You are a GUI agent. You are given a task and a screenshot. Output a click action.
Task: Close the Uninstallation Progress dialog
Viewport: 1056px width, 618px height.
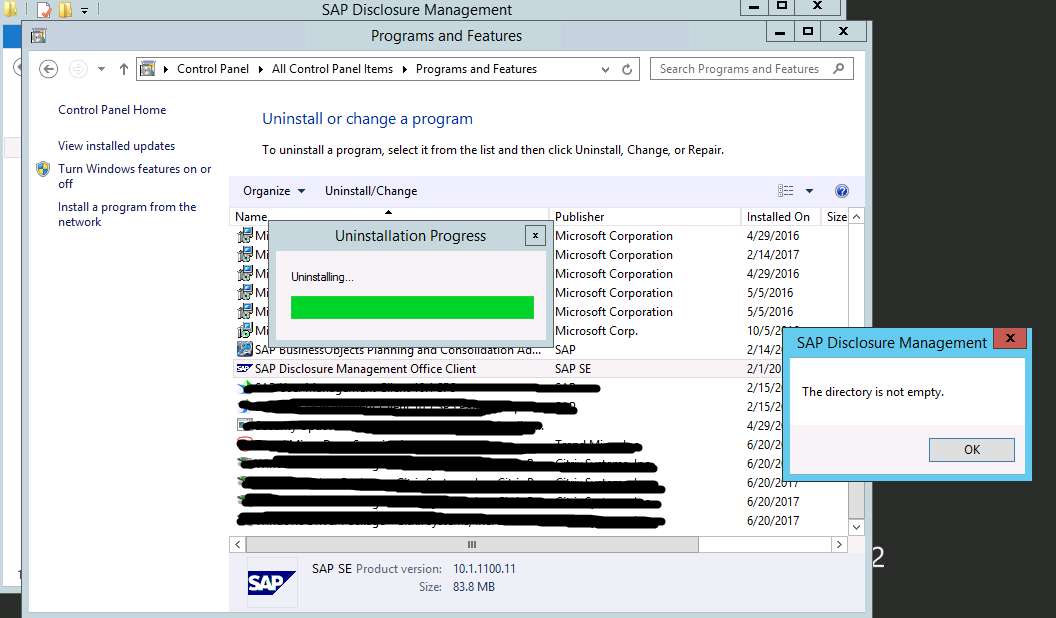point(535,236)
